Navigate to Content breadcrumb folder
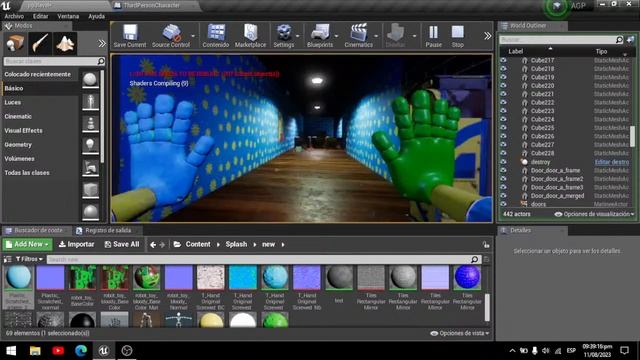 198,244
